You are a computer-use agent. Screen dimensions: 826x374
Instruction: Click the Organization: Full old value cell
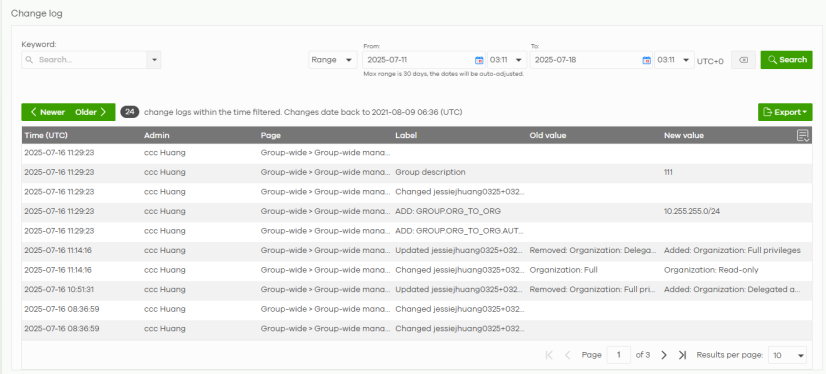pyautogui.click(x=564, y=270)
